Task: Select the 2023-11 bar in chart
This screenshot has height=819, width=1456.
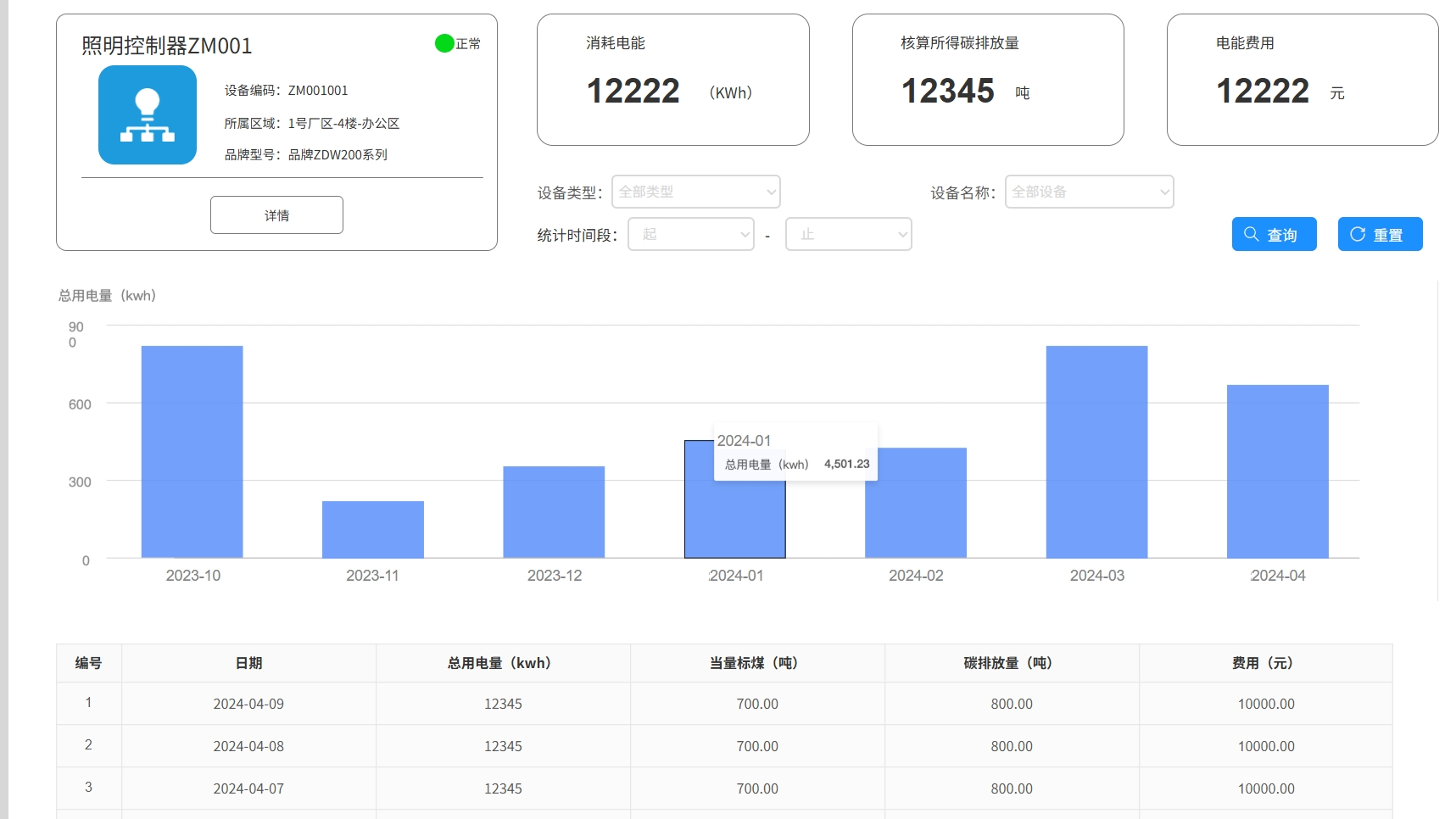Action: pos(373,529)
